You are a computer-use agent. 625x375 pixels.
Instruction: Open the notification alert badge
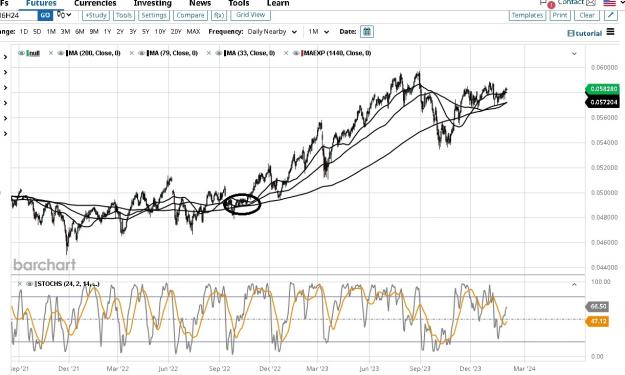(x=551, y=5)
